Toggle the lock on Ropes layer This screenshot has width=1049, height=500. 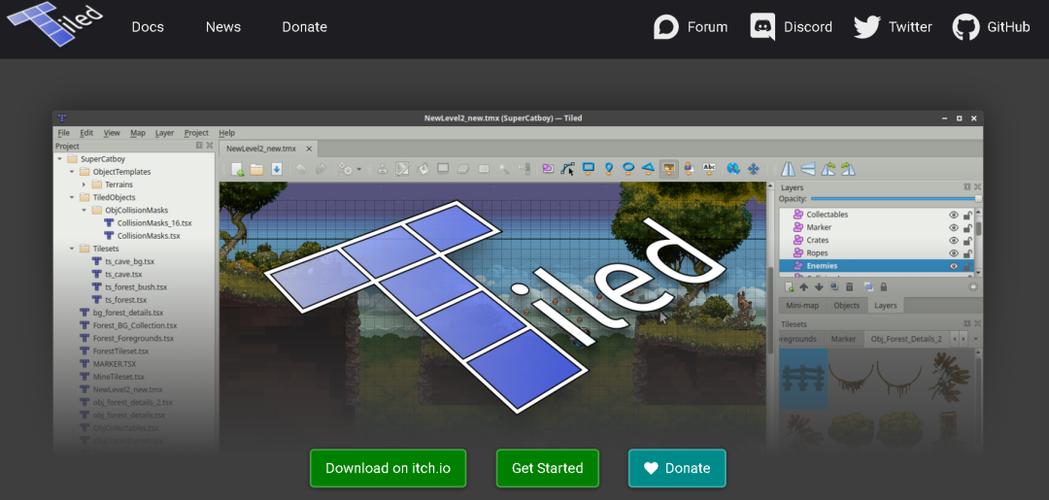pos(967,253)
